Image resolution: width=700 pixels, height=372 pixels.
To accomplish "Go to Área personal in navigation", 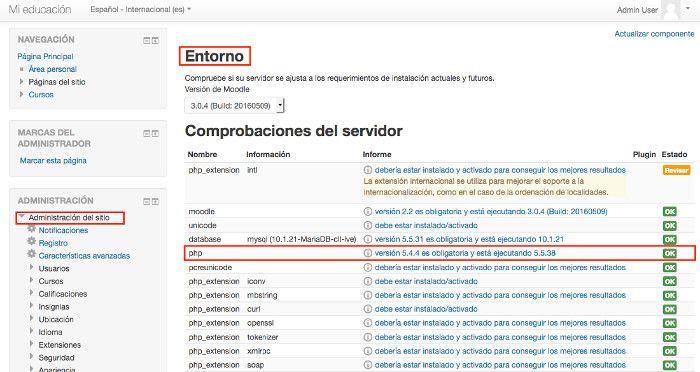I will [x=52, y=69].
